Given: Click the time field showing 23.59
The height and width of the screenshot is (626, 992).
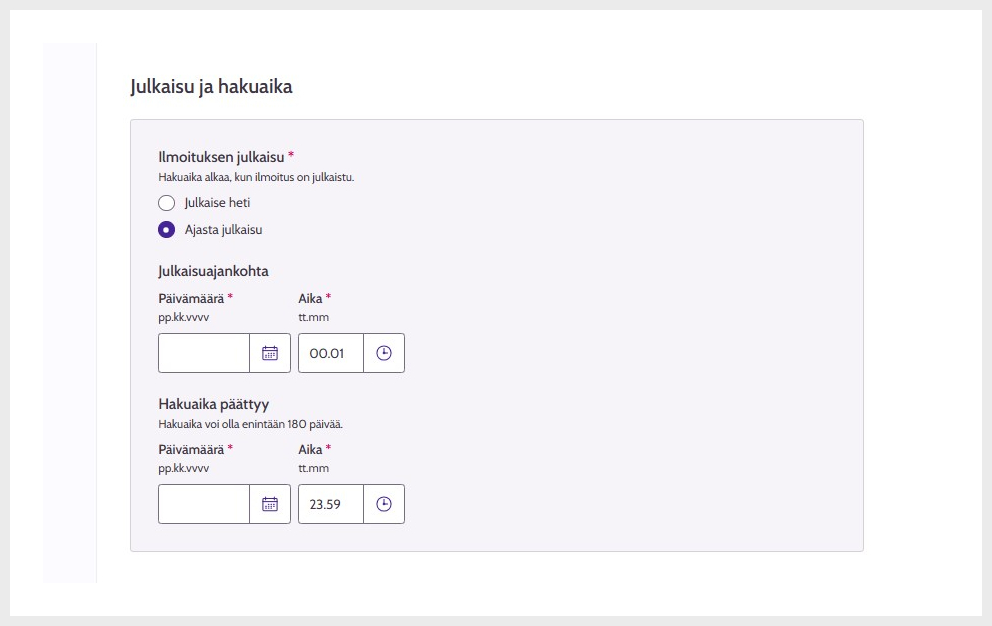Looking at the screenshot, I should pos(330,504).
